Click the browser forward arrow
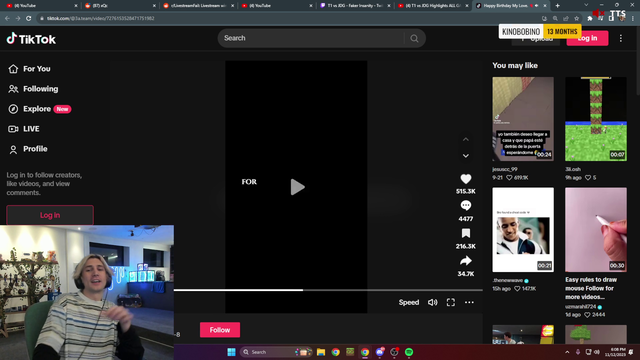This screenshot has width=640, height=360. pyautogui.click(x=18, y=18)
